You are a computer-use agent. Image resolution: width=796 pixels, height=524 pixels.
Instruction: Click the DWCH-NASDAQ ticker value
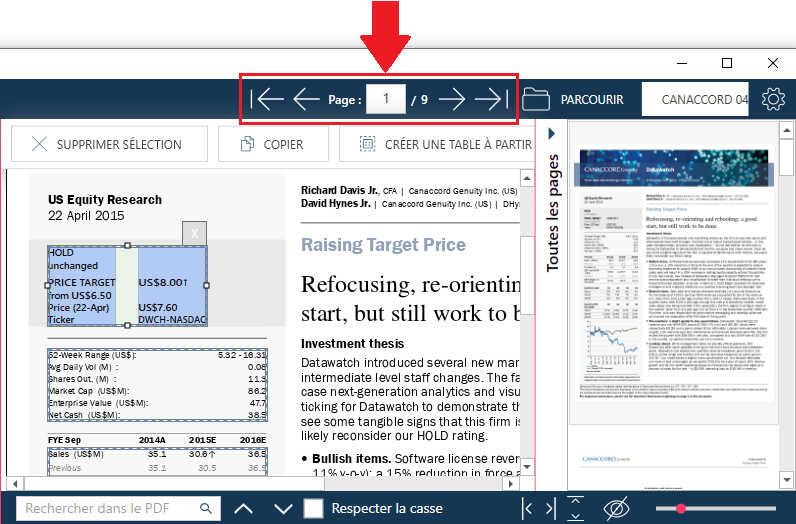172,319
